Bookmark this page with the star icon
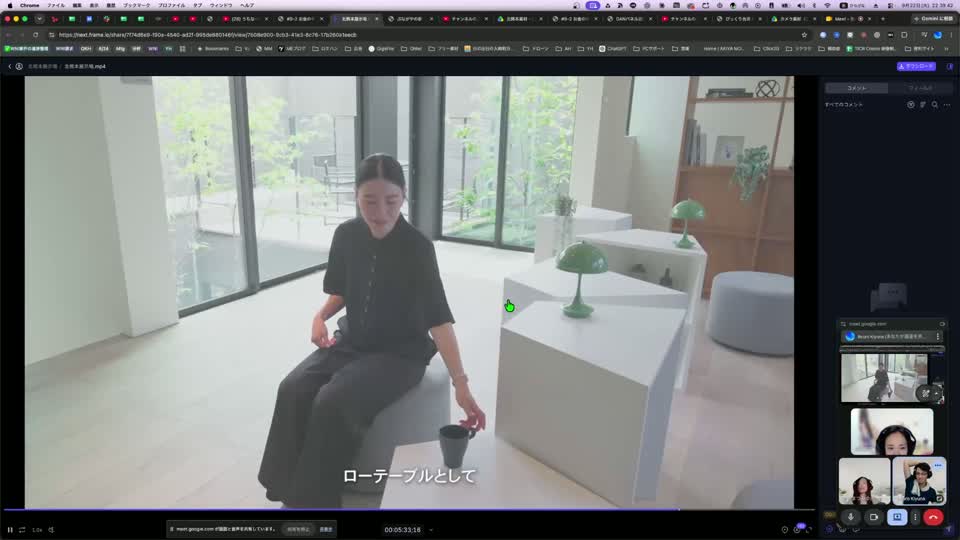960x540 pixels. click(804, 35)
